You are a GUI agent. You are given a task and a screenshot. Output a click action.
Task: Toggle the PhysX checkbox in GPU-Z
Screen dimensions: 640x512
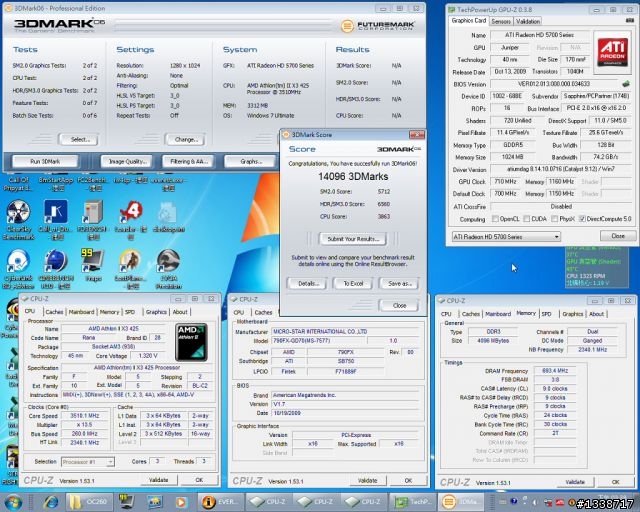pyautogui.click(x=554, y=219)
